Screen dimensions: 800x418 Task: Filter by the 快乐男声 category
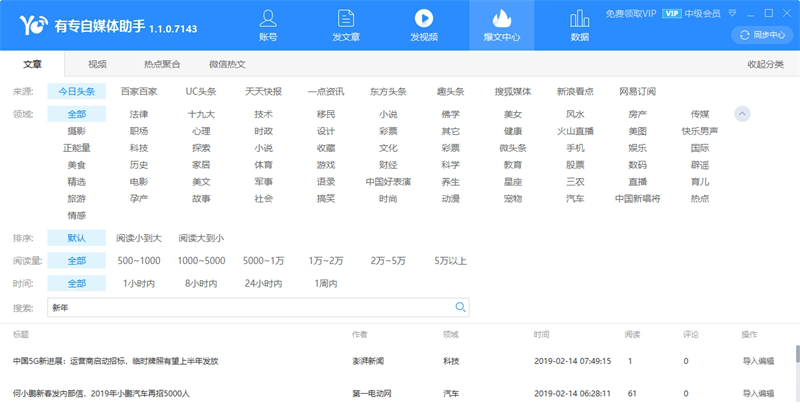[x=699, y=131]
